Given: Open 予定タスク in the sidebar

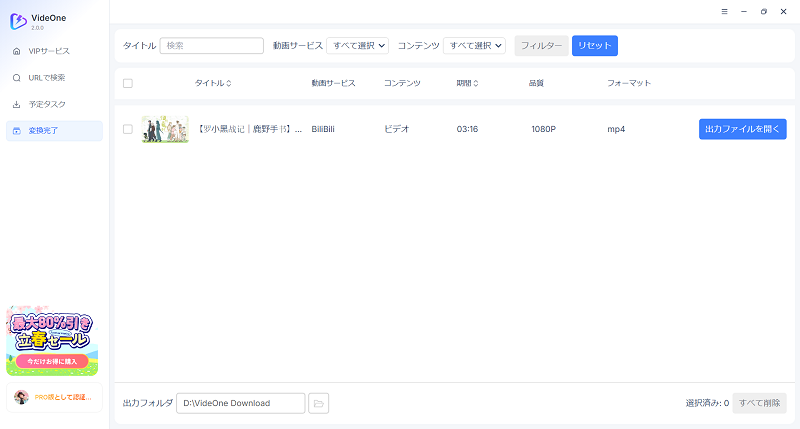Looking at the screenshot, I should (x=54, y=104).
